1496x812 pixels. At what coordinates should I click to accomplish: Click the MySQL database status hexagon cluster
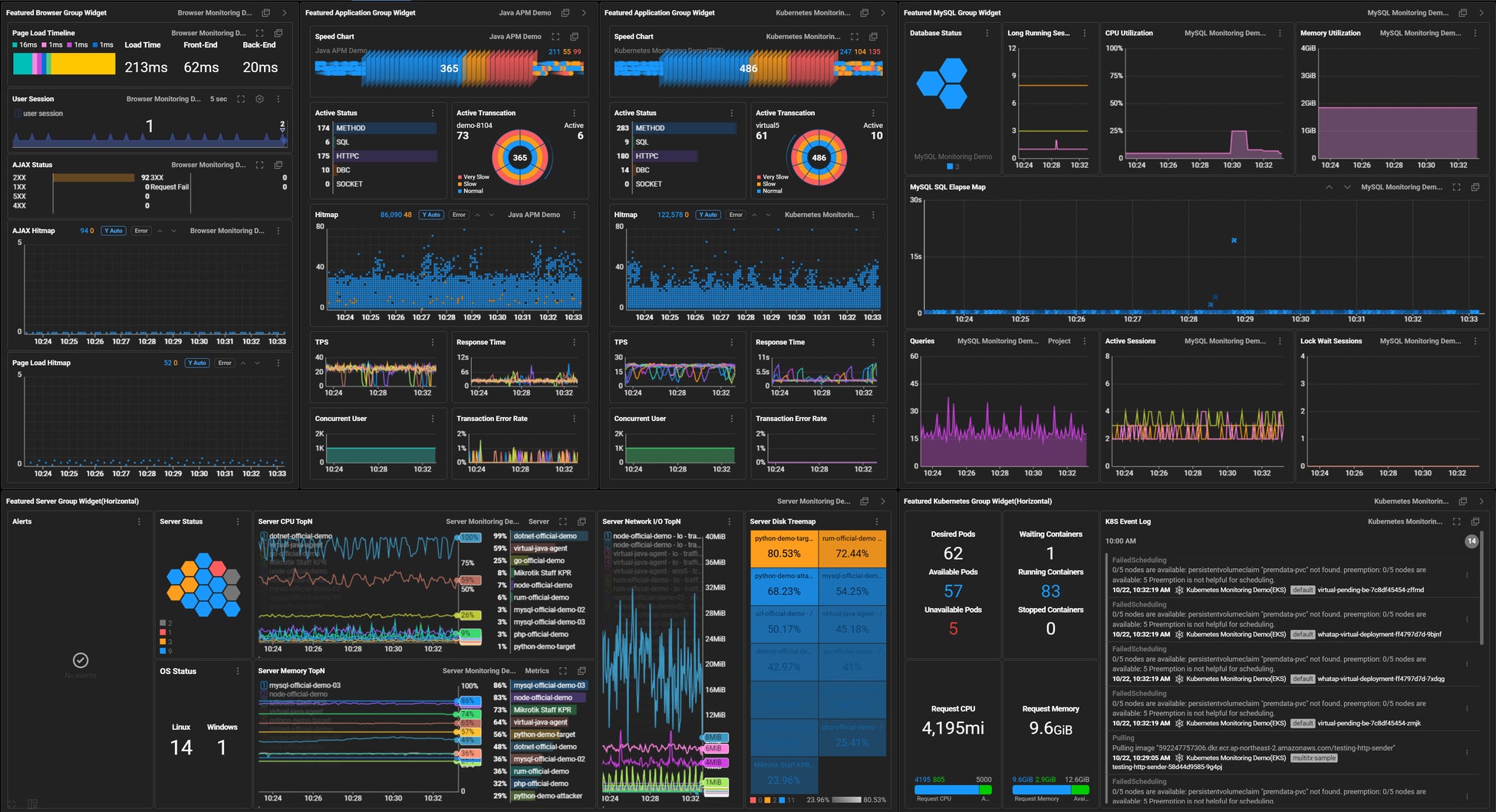pyautogui.click(x=943, y=83)
